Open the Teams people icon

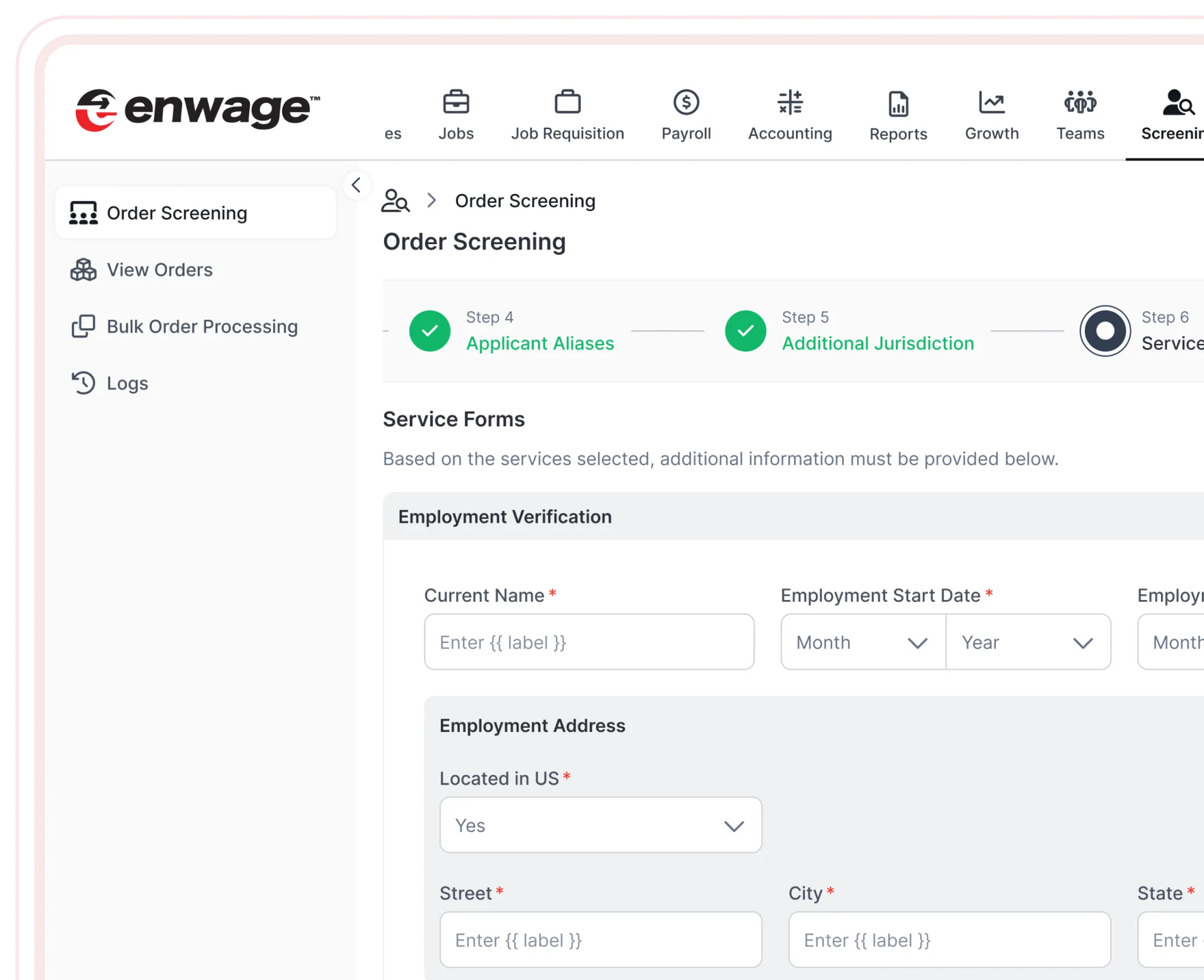click(x=1080, y=103)
